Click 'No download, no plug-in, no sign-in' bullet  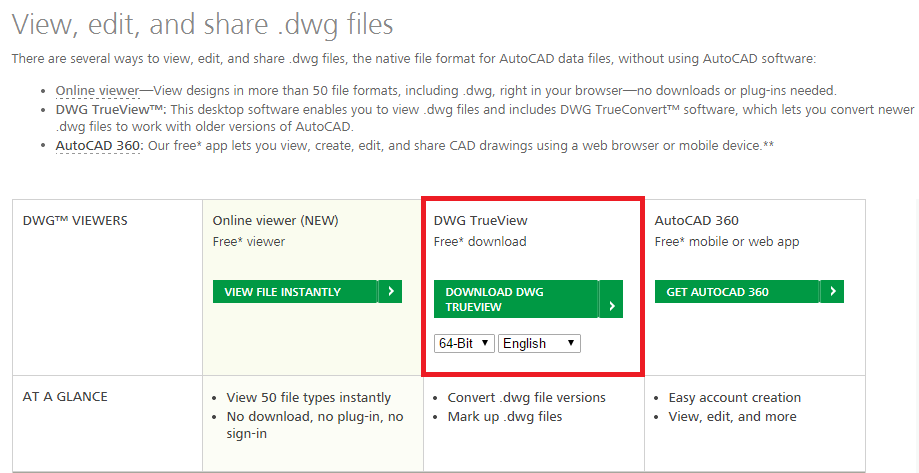coord(315,425)
